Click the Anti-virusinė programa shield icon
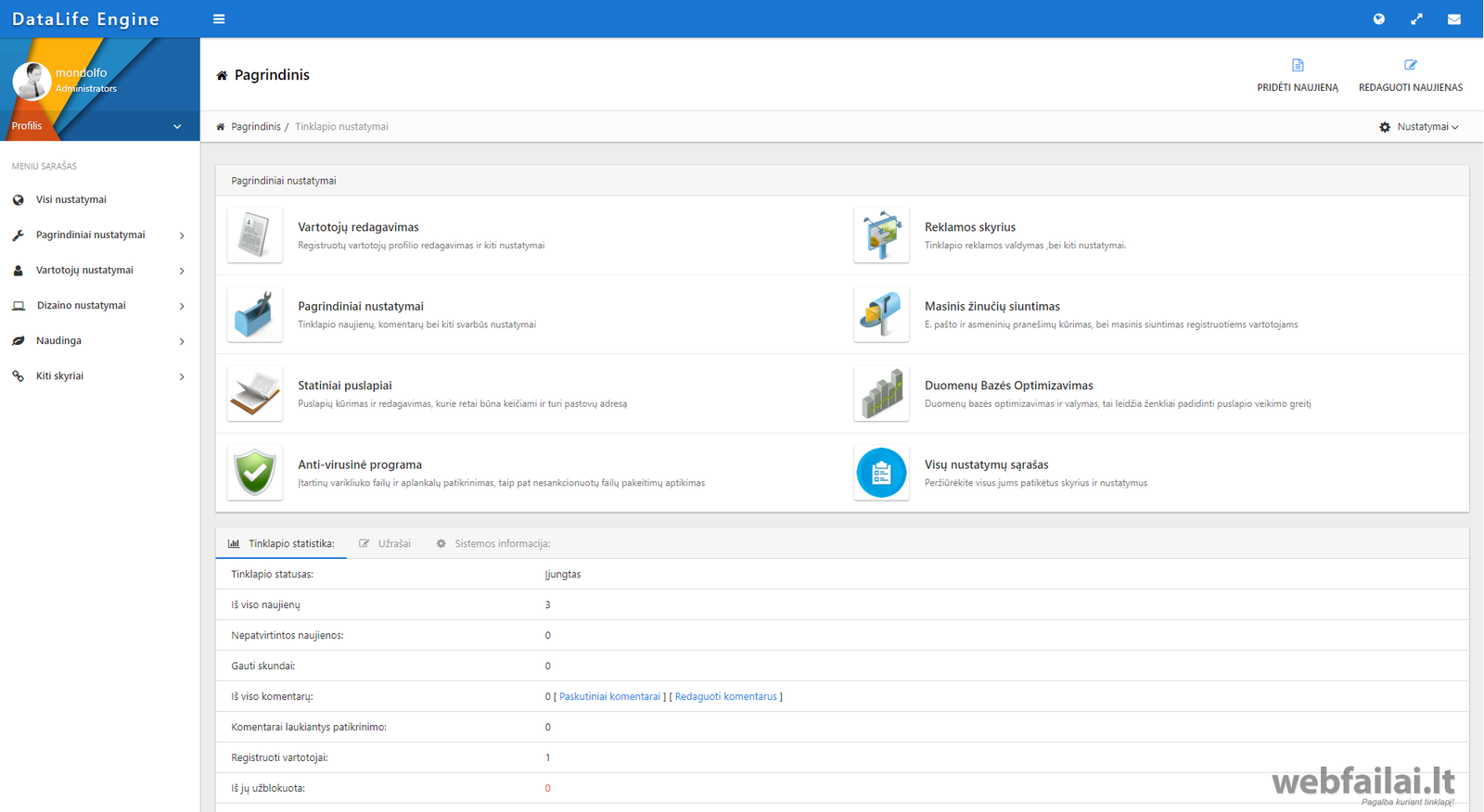 click(x=254, y=473)
